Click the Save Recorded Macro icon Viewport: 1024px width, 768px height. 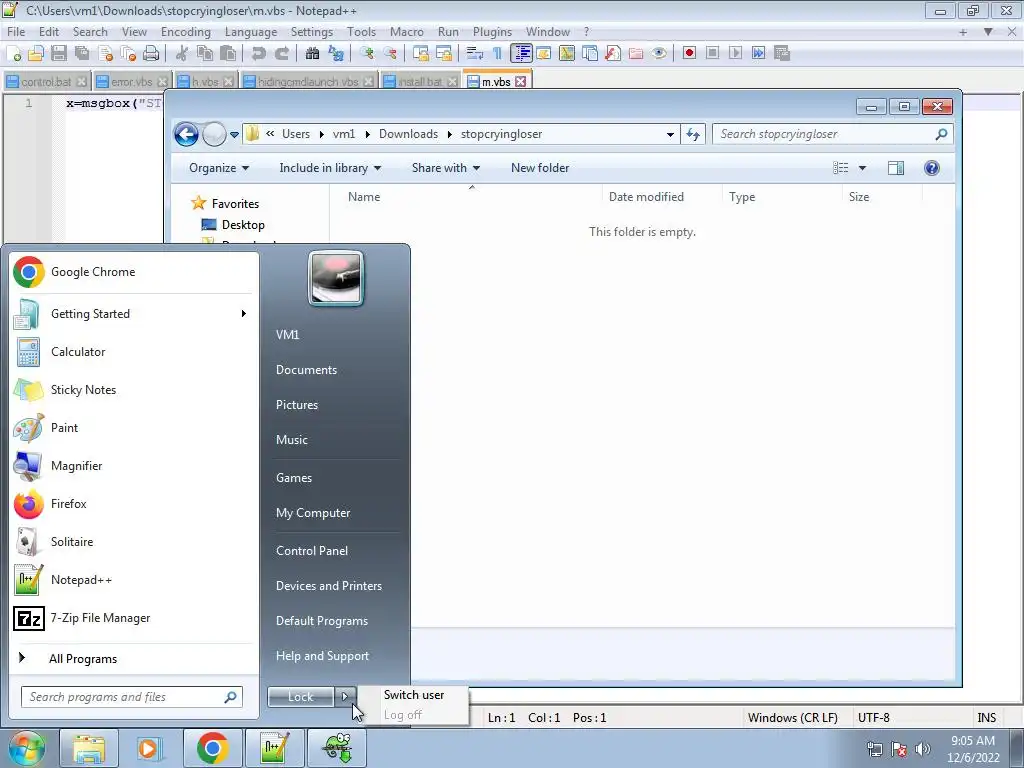click(782, 54)
